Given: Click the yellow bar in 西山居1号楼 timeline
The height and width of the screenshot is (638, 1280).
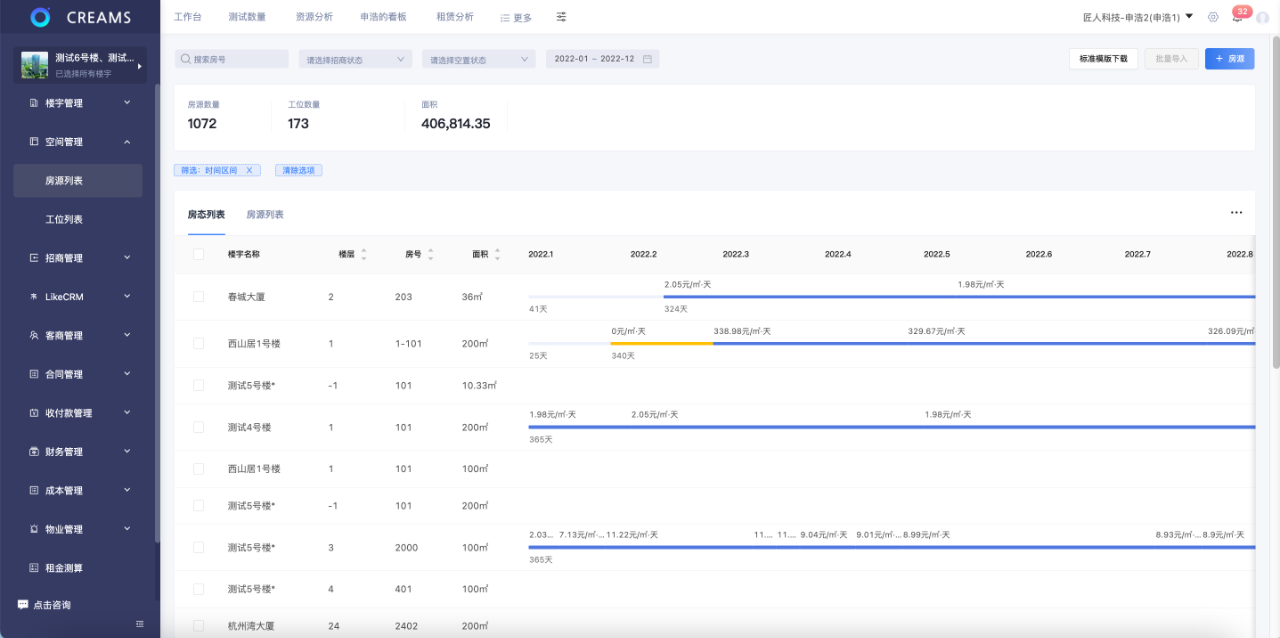Looking at the screenshot, I should pyautogui.click(x=661, y=343).
